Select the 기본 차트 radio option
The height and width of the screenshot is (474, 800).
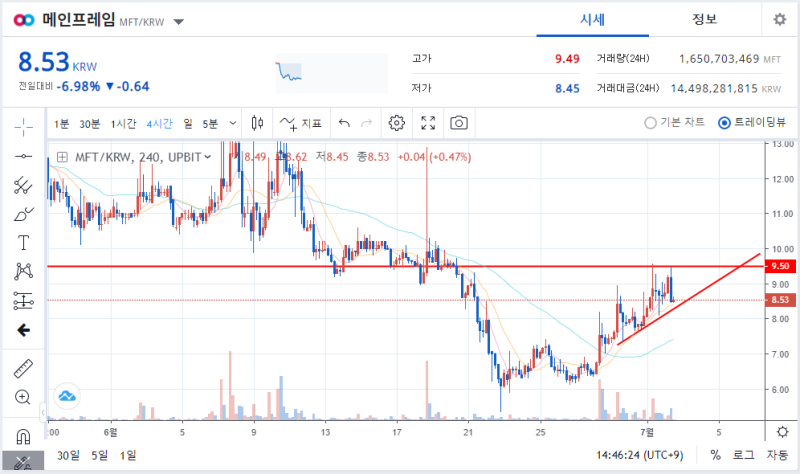(674, 122)
